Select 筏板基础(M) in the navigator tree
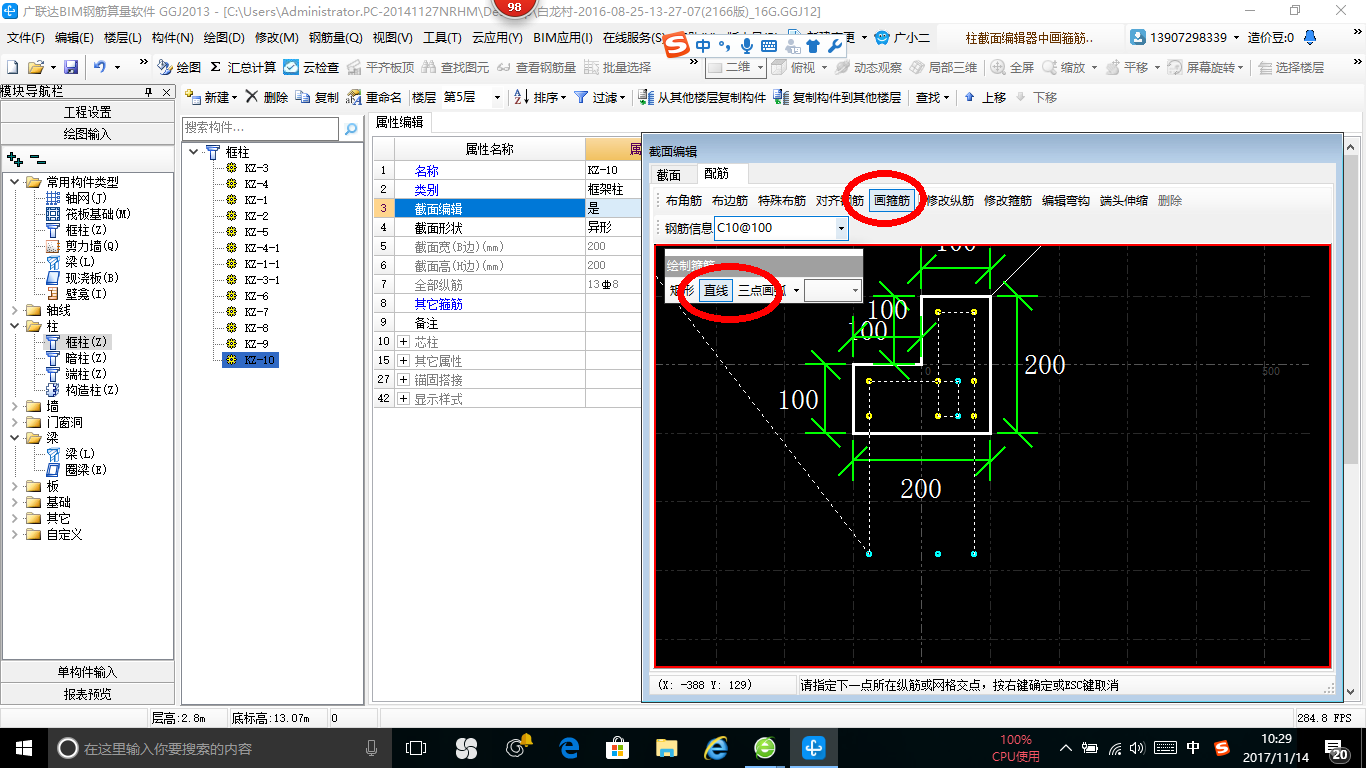Image resolution: width=1366 pixels, height=768 pixels. pos(88,214)
